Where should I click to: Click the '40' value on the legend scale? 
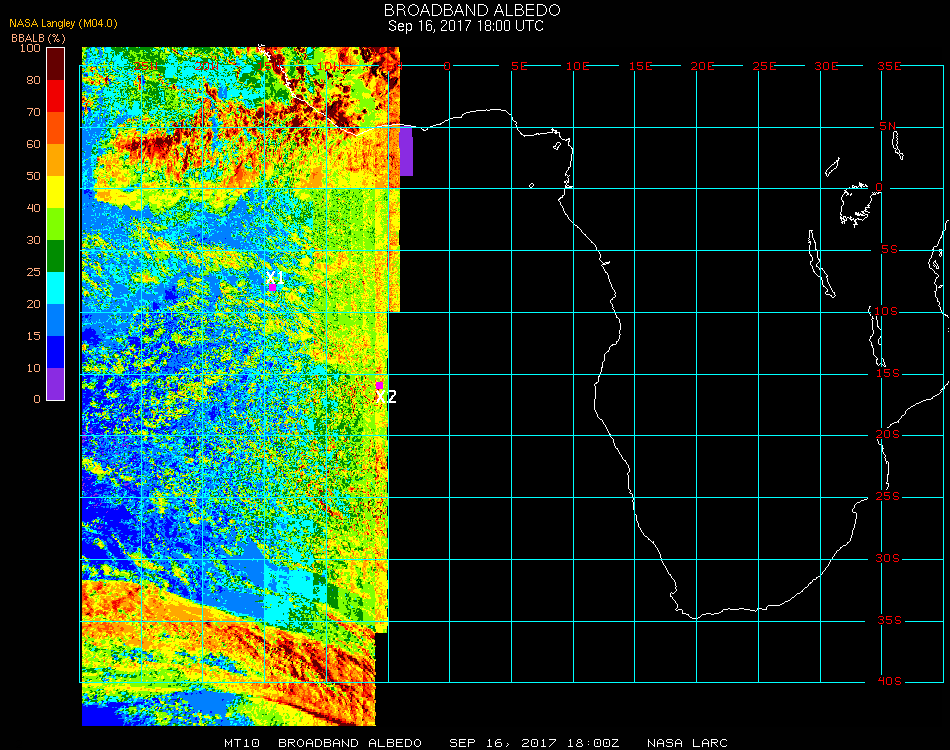(x=33, y=208)
